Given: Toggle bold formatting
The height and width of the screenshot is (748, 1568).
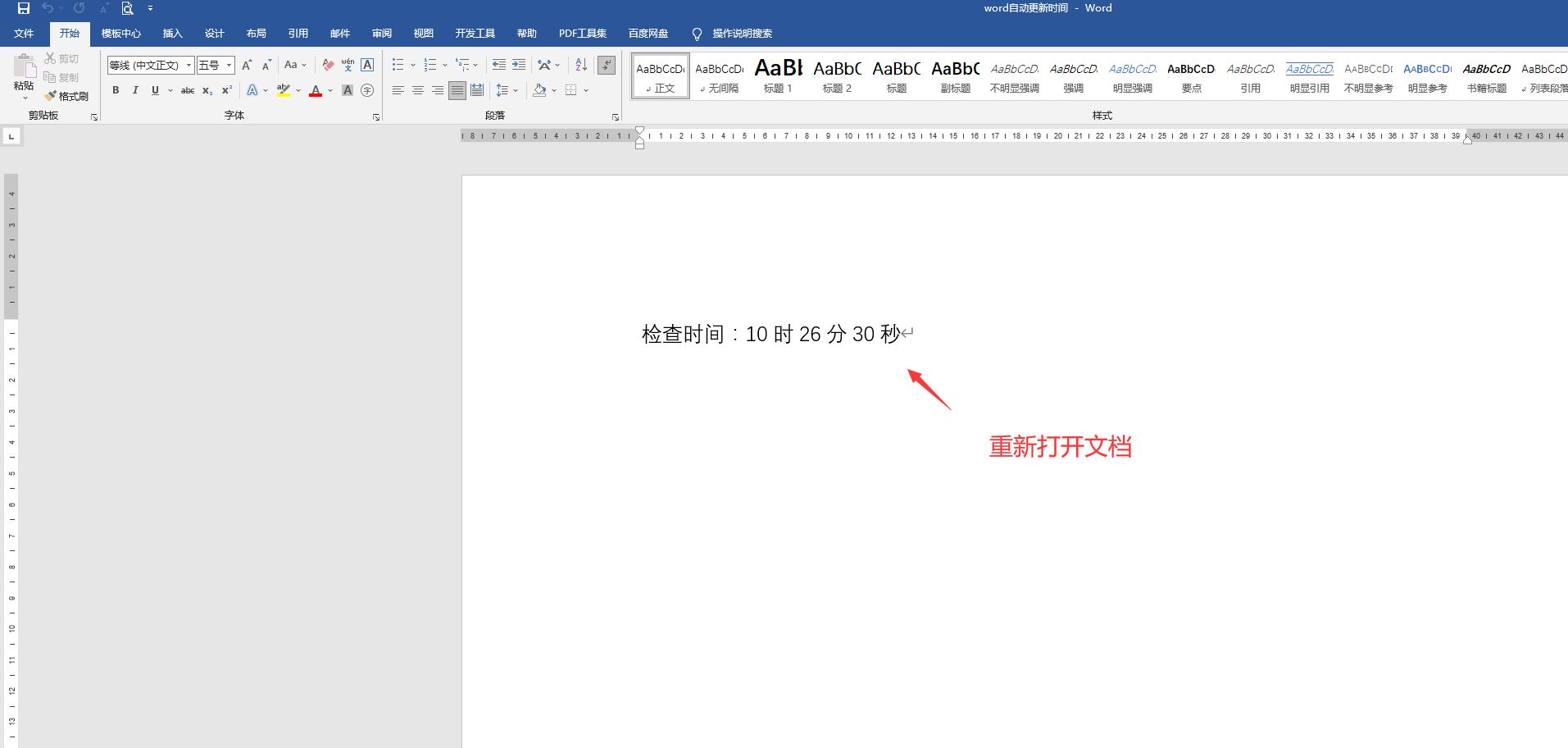Looking at the screenshot, I should pos(116,90).
